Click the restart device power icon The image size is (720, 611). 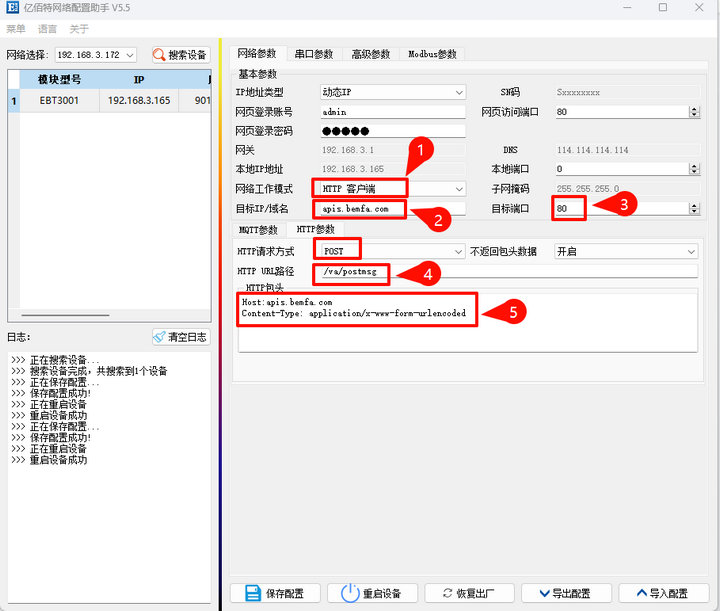(x=349, y=593)
